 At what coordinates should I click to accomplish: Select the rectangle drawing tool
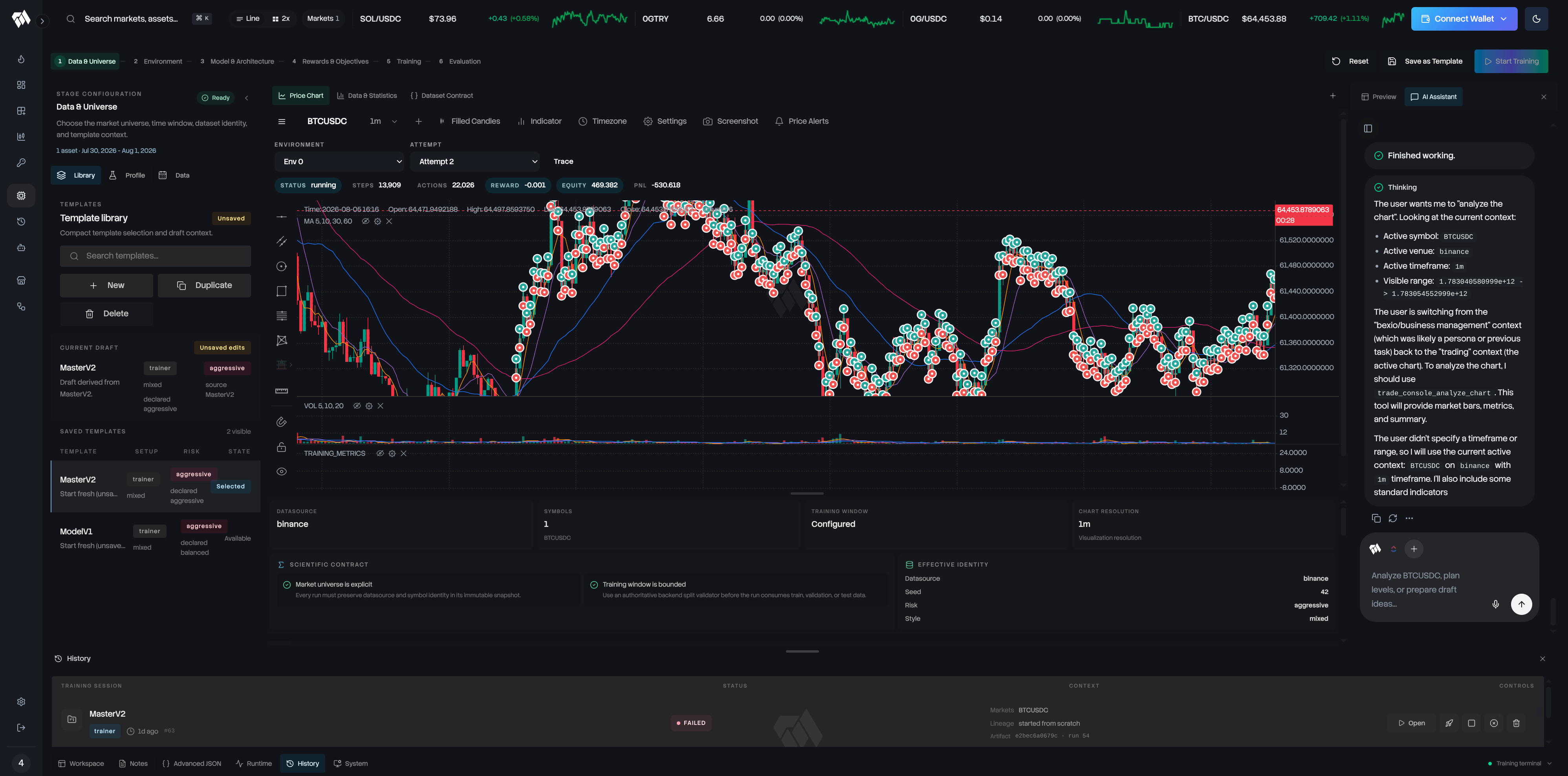click(281, 291)
